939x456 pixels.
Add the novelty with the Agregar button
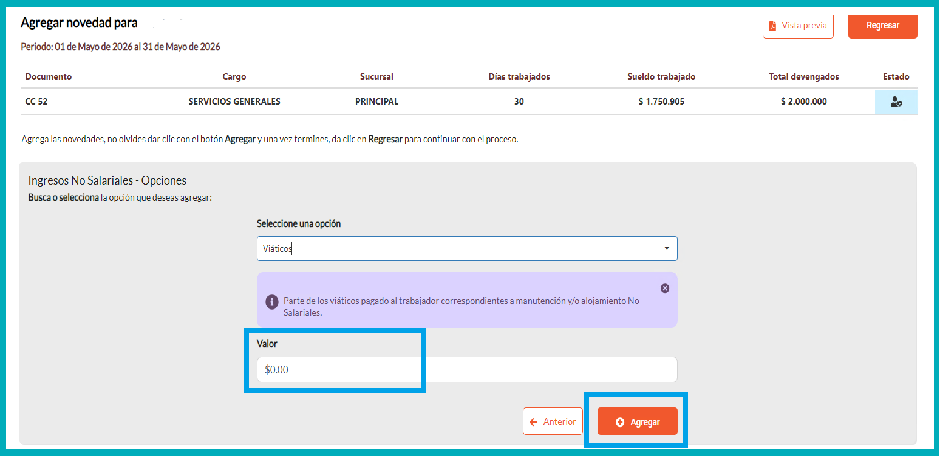coord(638,422)
